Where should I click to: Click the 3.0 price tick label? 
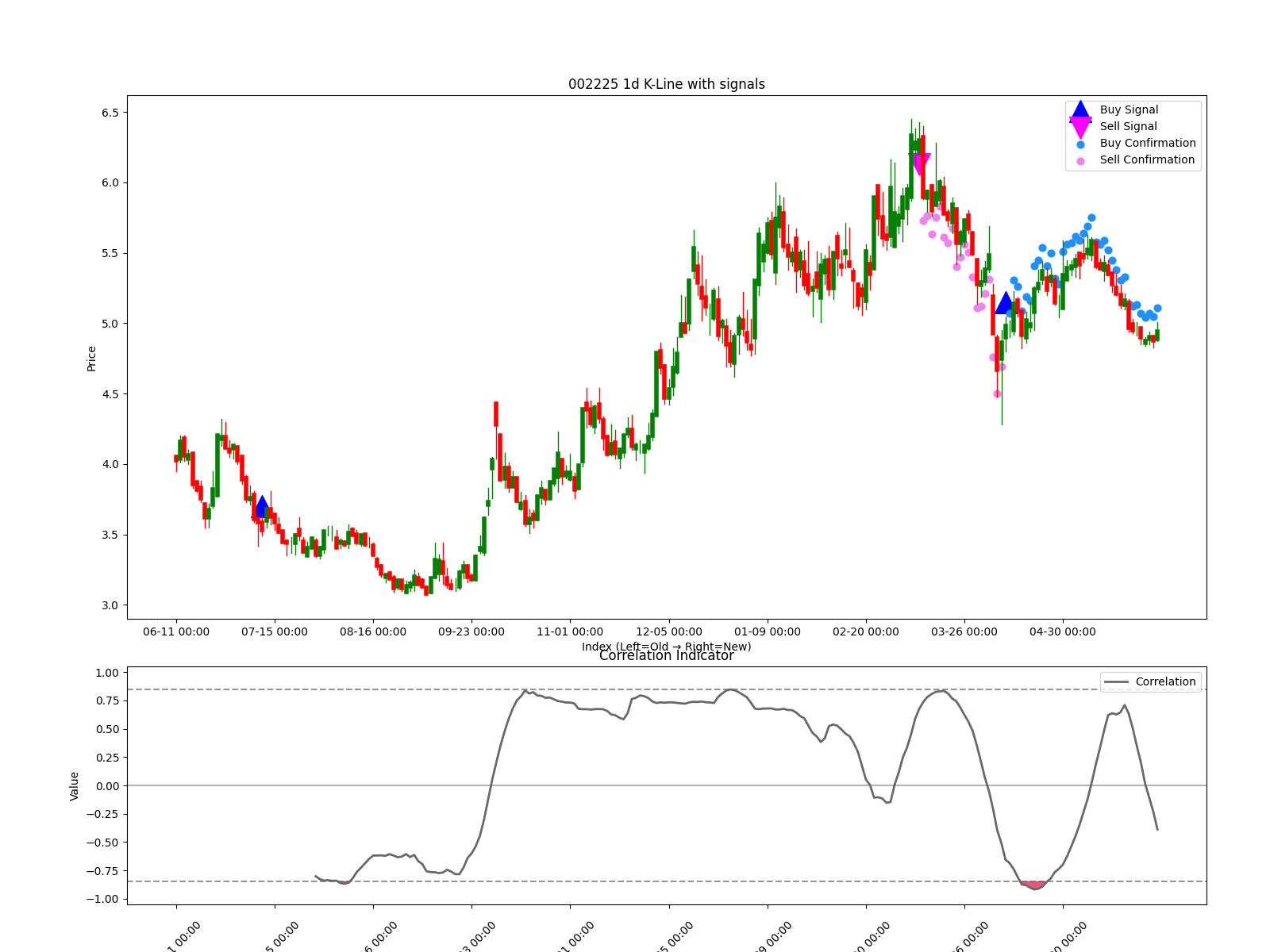click(x=110, y=605)
